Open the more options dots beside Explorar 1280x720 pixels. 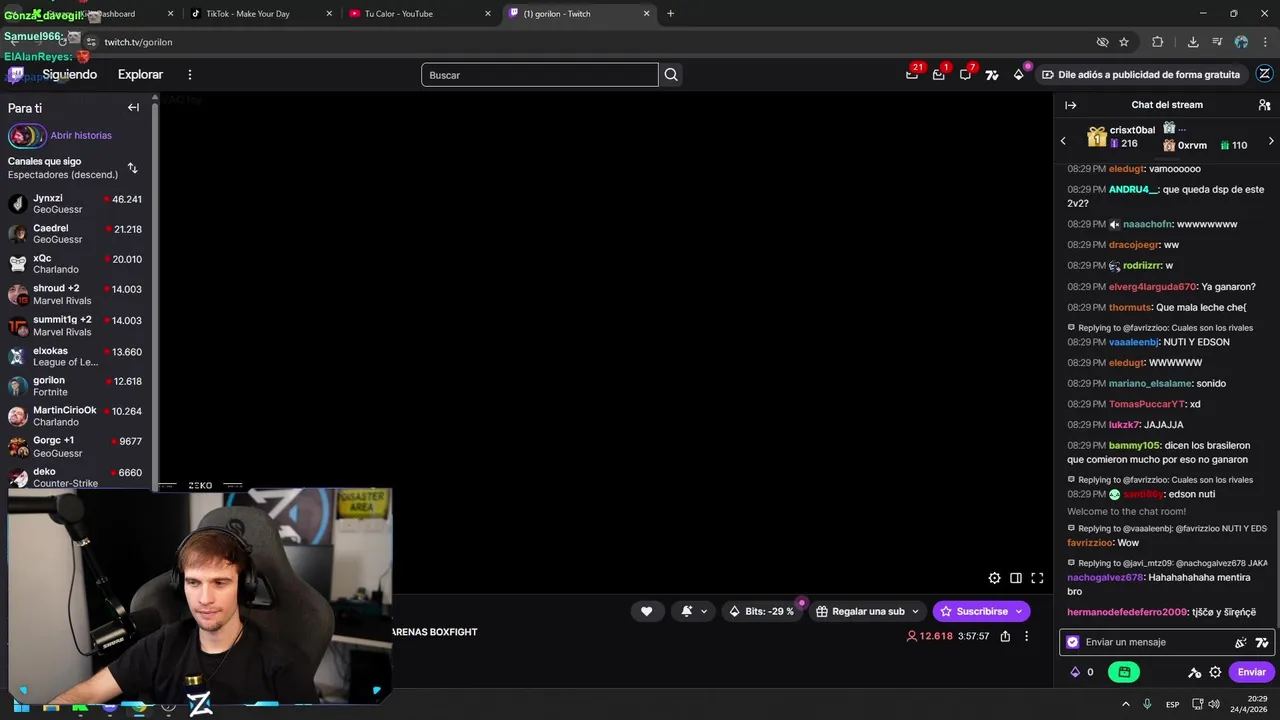coord(190,75)
